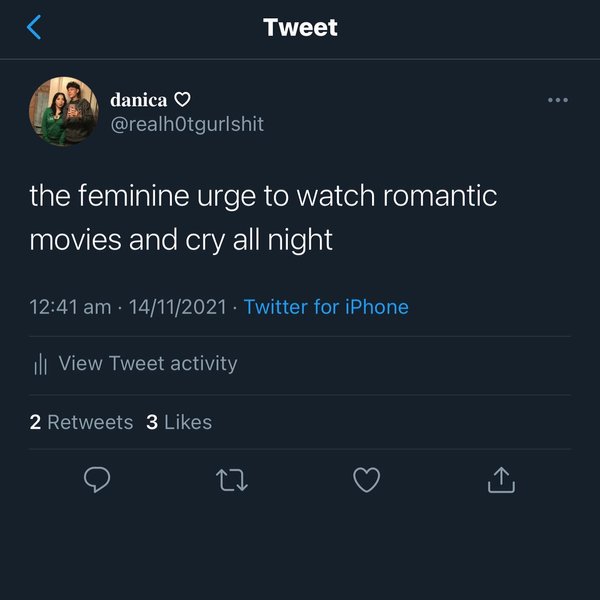This screenshot has width=600, height=600.
Task: Show the 3 Likes list
Action: (x=179, y=422)
